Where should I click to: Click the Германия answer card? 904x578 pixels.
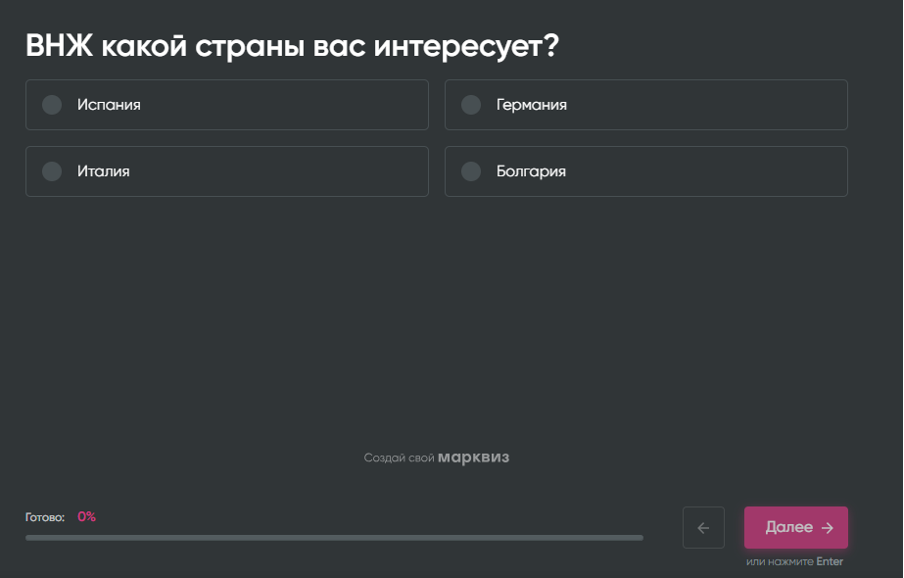[645, 104]
